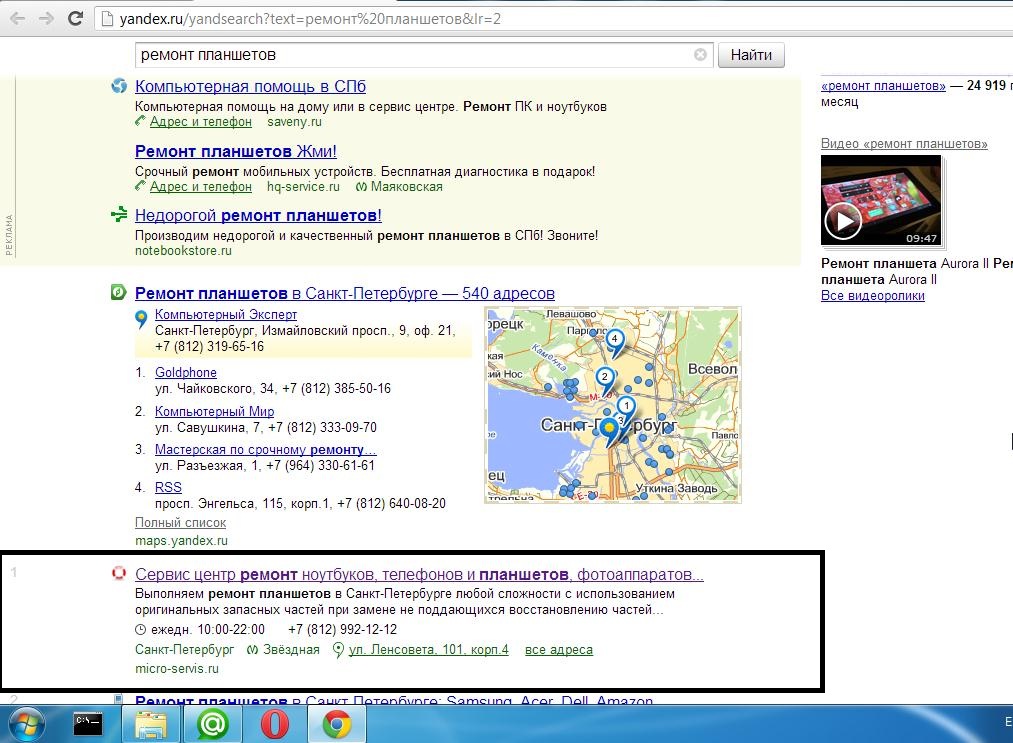
Task: Open Opera from the taskbar
Action: tap(275, 724)
